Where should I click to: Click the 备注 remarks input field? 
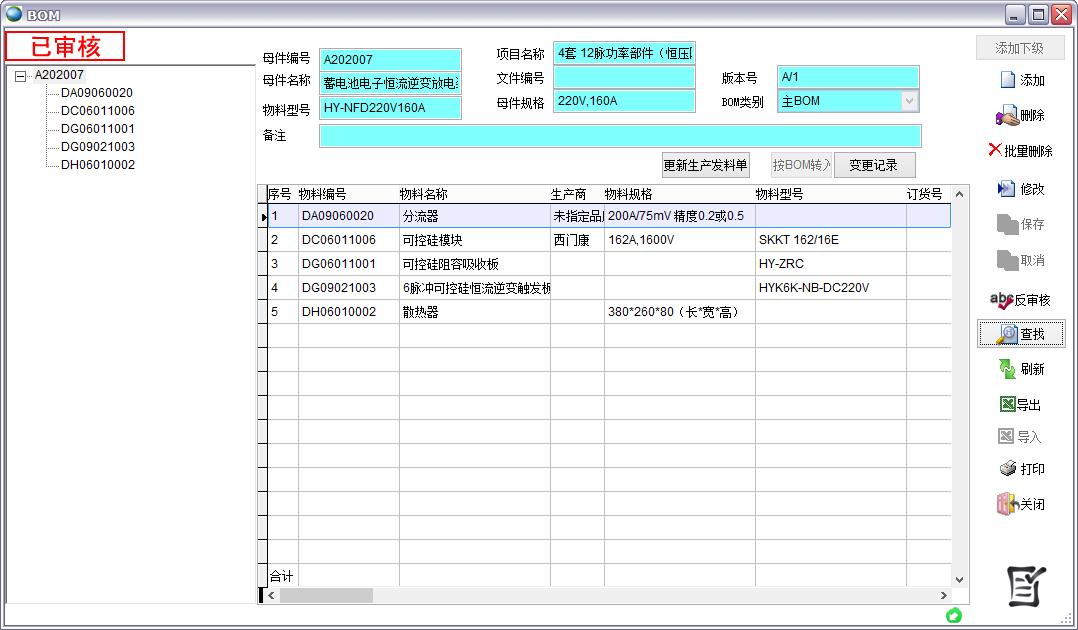[x=619, y=136]
